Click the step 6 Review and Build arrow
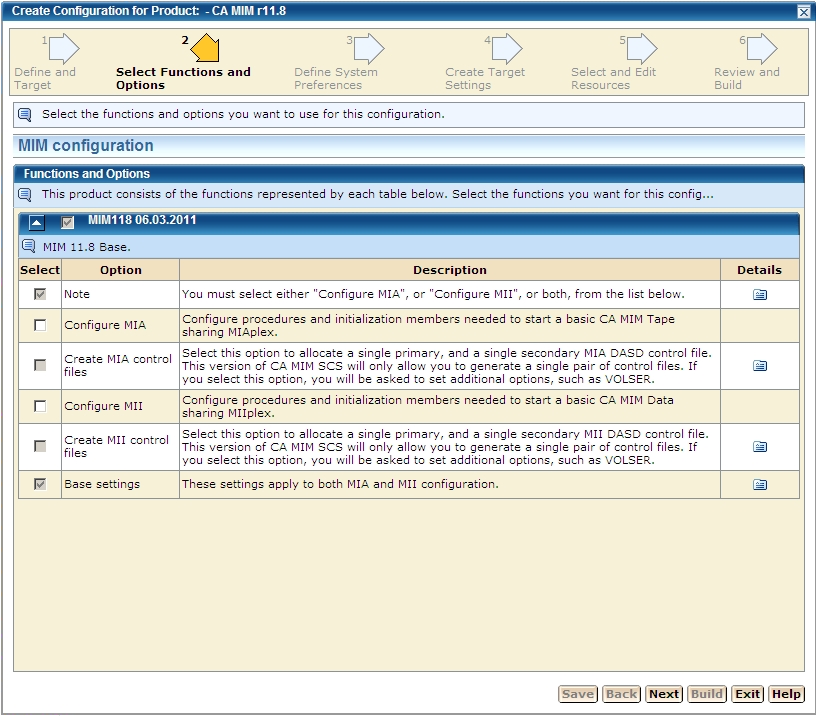 (x=761, y=48)
